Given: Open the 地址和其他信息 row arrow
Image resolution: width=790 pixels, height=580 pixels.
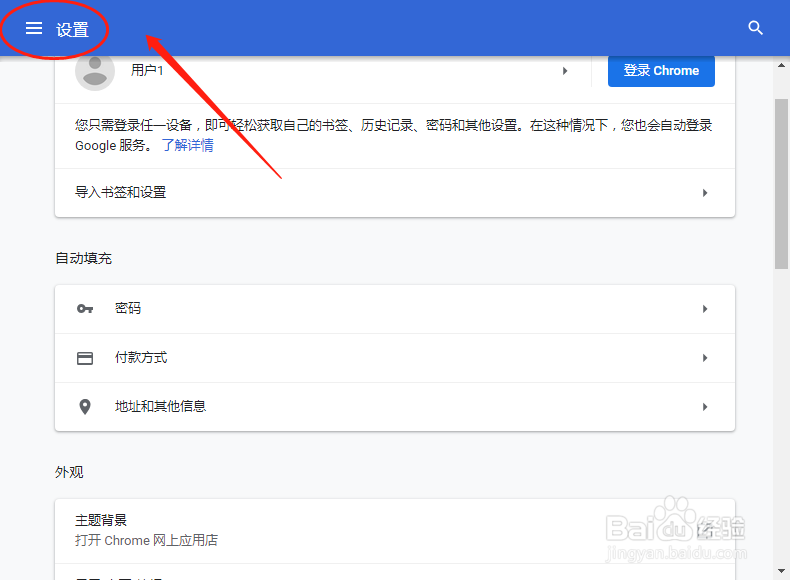Looking at the screenshot, I should 705,407.
